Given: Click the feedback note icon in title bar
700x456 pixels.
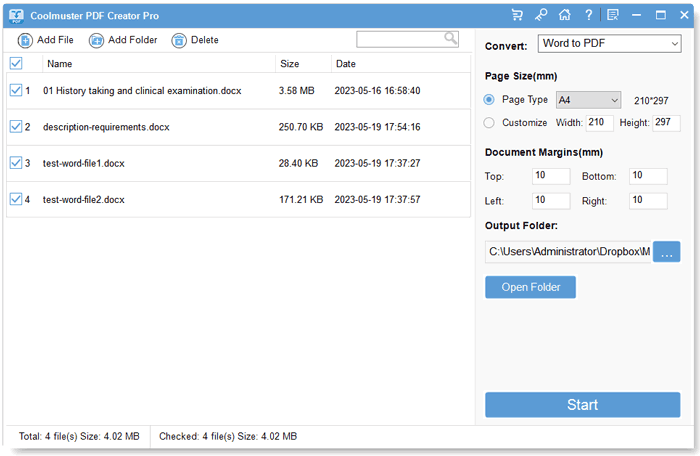Looking at the screenshot, I should pyautogui.click(x=613, y=15).
